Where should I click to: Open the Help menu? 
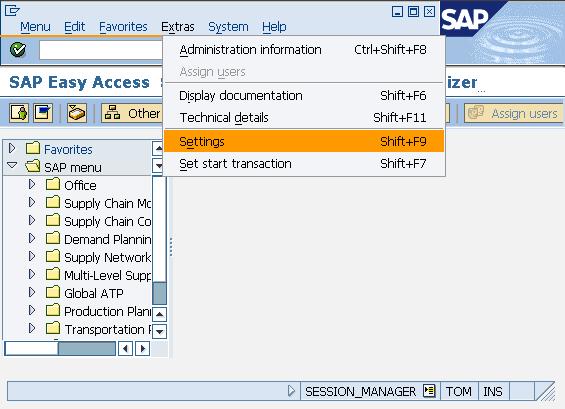point(274,27)
